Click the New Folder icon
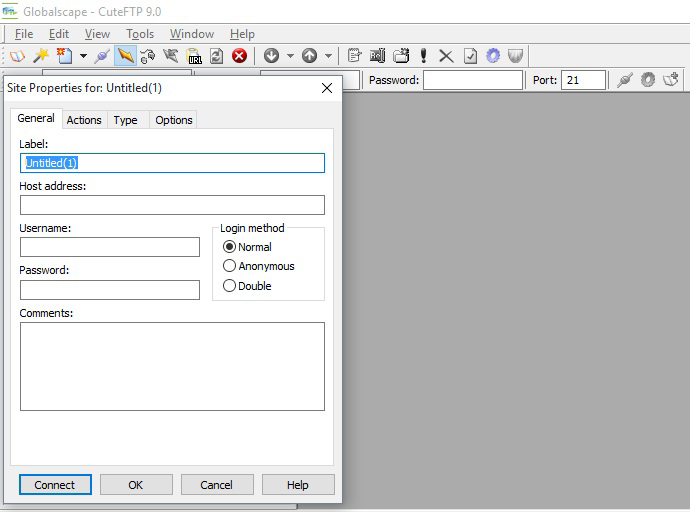 click(x=401, y=56)
